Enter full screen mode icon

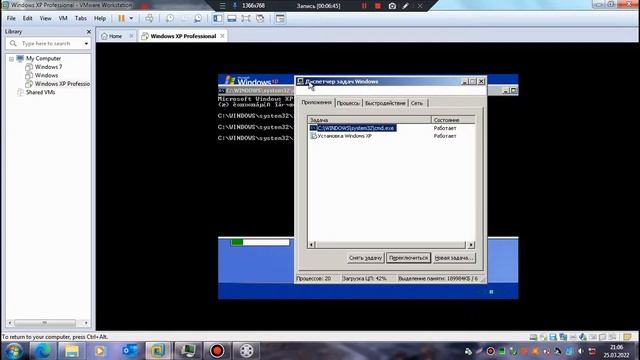click(x=246, y=18)
